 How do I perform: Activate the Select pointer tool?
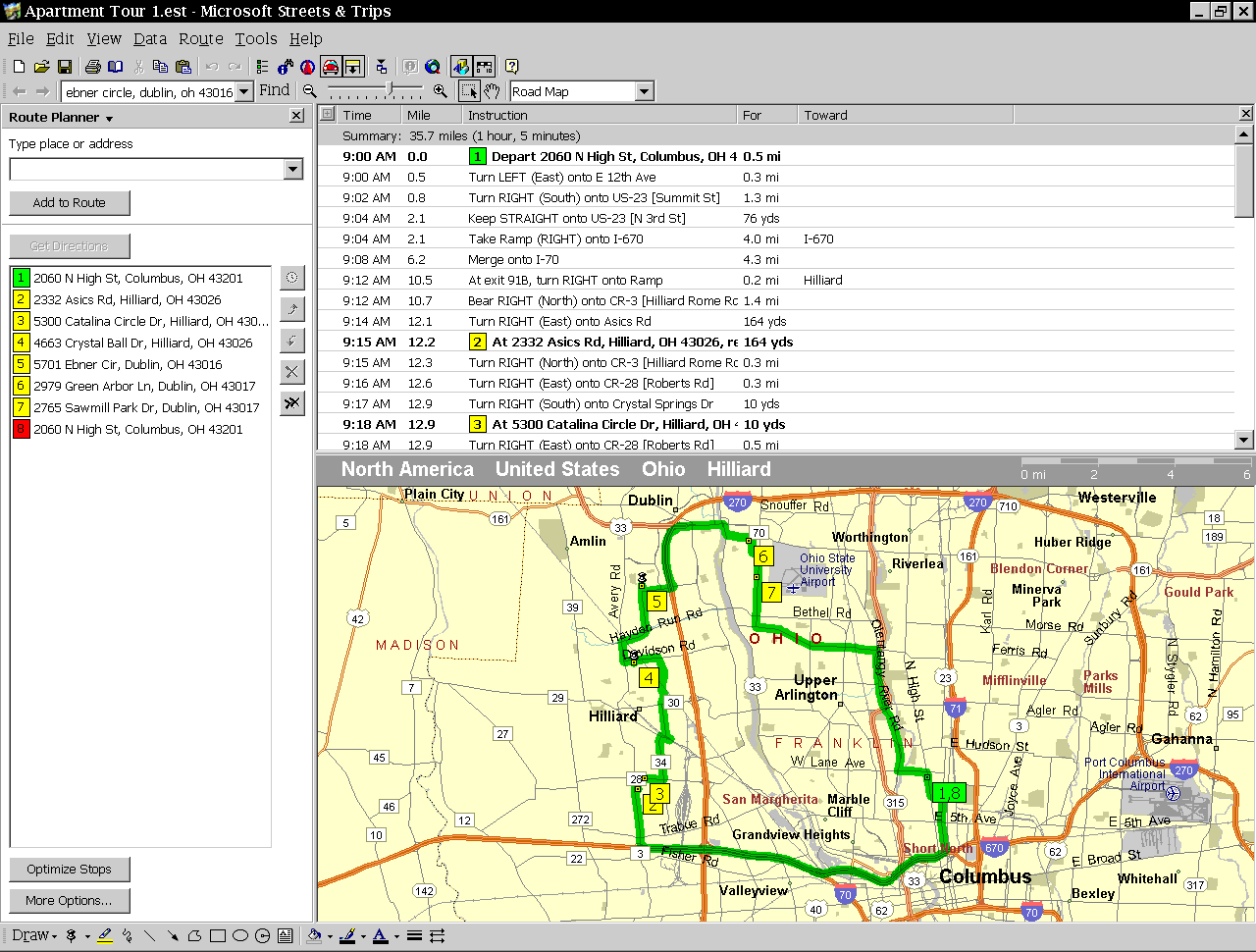coord(469,91)
